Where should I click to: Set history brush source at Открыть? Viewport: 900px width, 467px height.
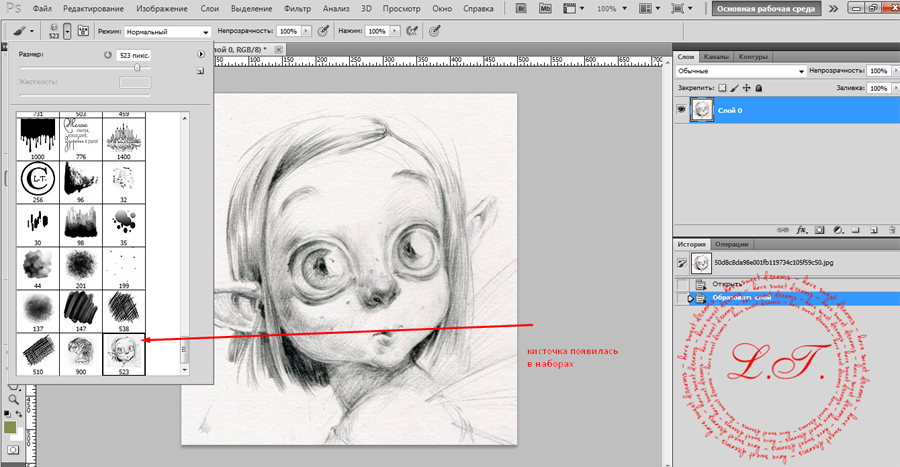point(681,285)
